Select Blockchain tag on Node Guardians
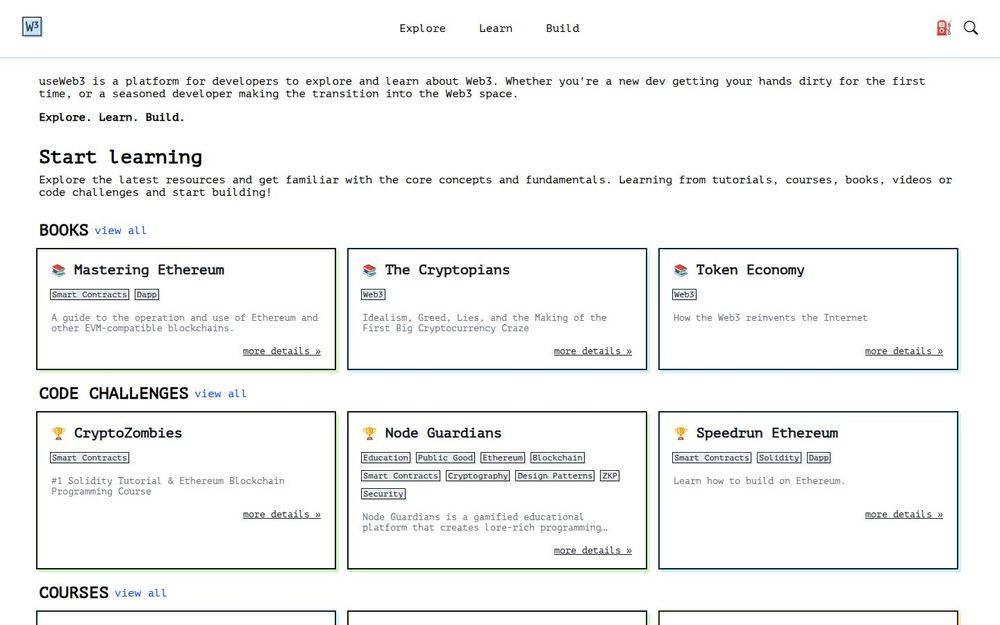The height and width of the screenshot is (625, 1000). click(557, 458)
